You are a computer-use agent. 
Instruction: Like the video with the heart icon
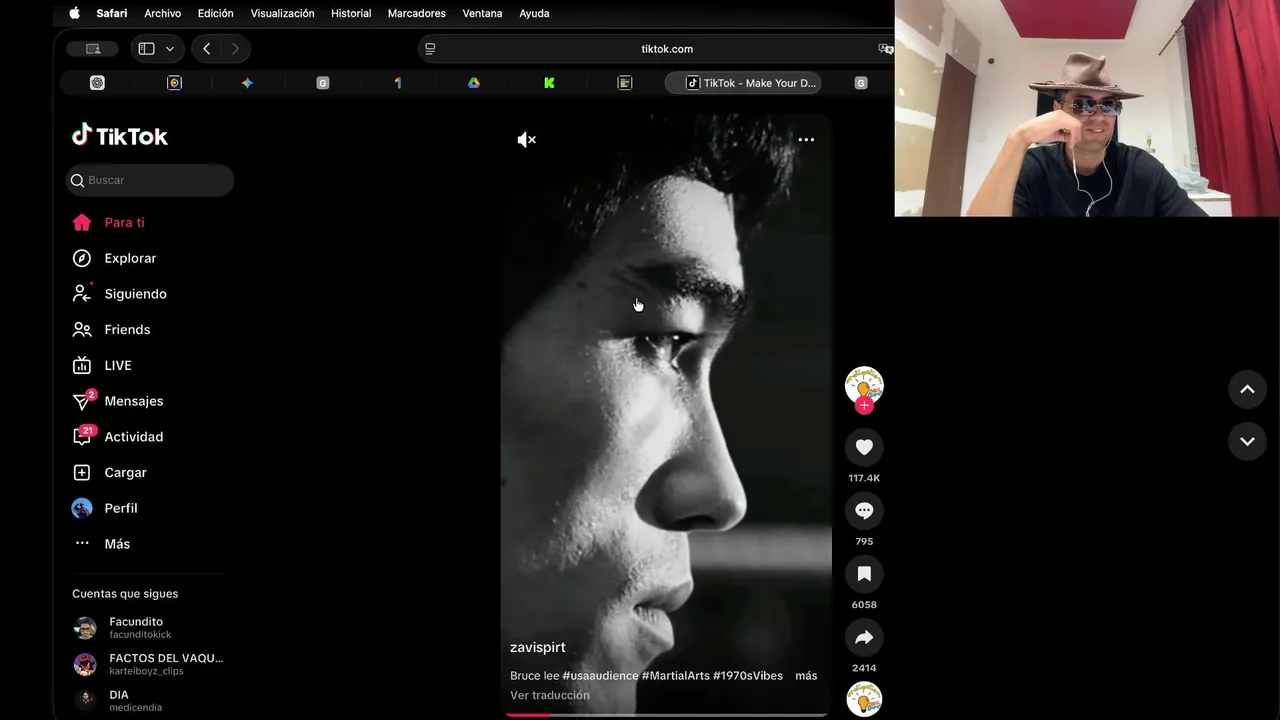point(864,447)
